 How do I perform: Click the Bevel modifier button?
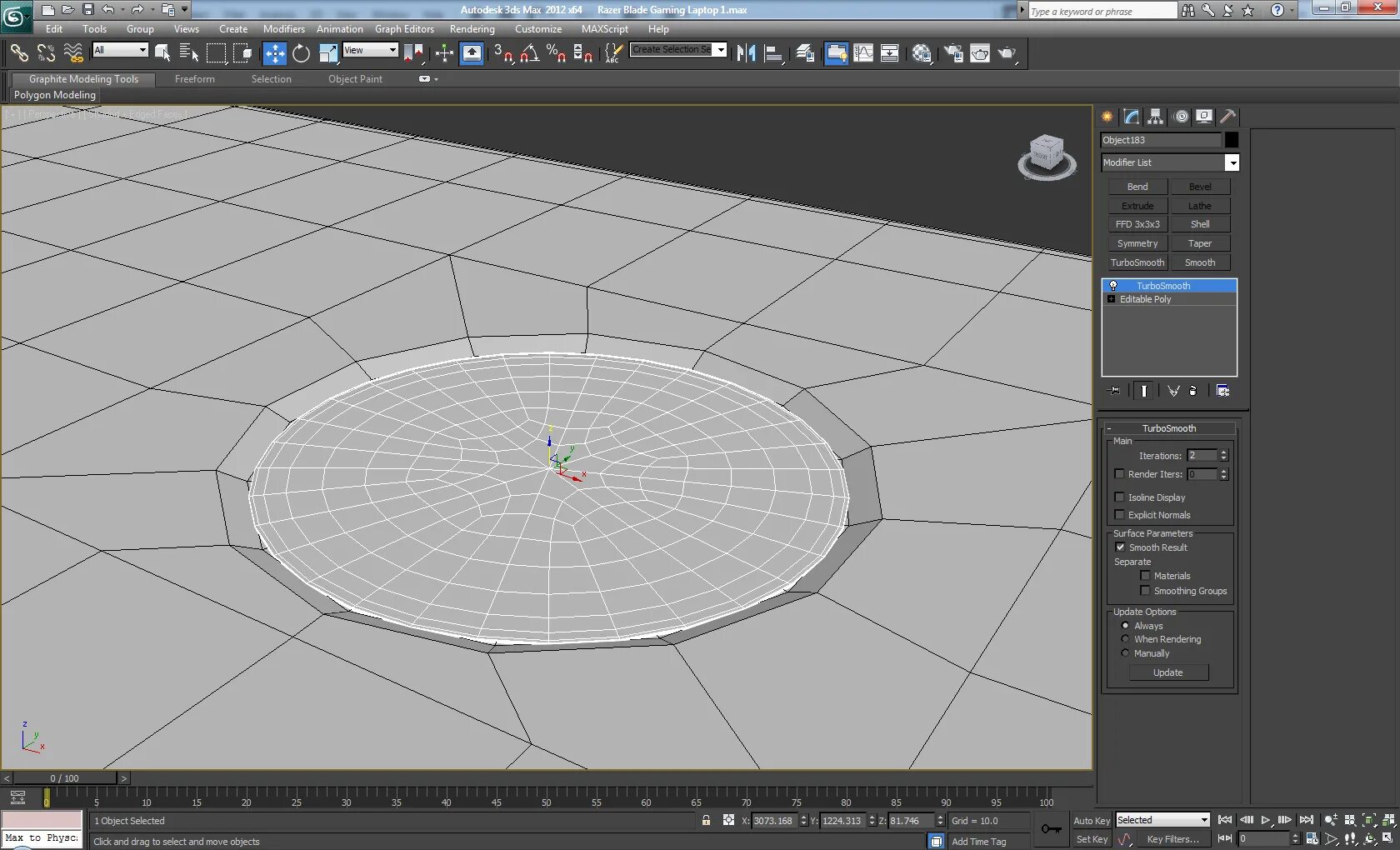coord(1200,187)
